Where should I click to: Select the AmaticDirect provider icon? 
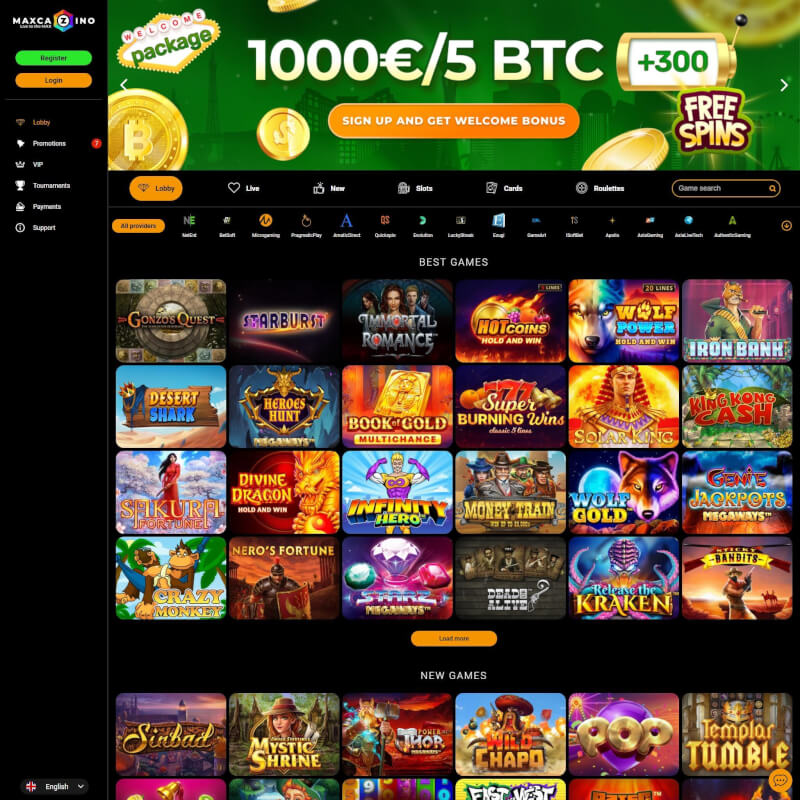[x=346, y=225]
